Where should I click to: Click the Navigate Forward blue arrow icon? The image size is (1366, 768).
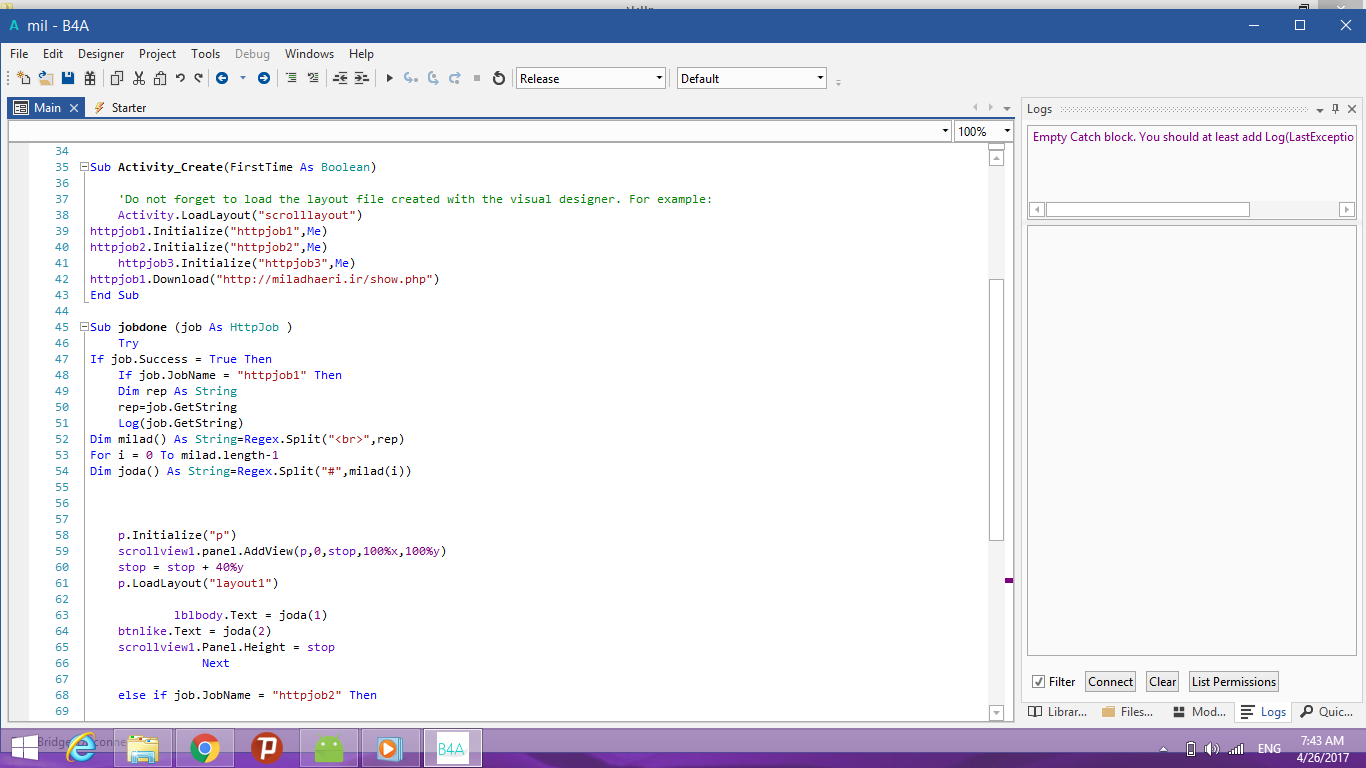[x=263, y=77]
